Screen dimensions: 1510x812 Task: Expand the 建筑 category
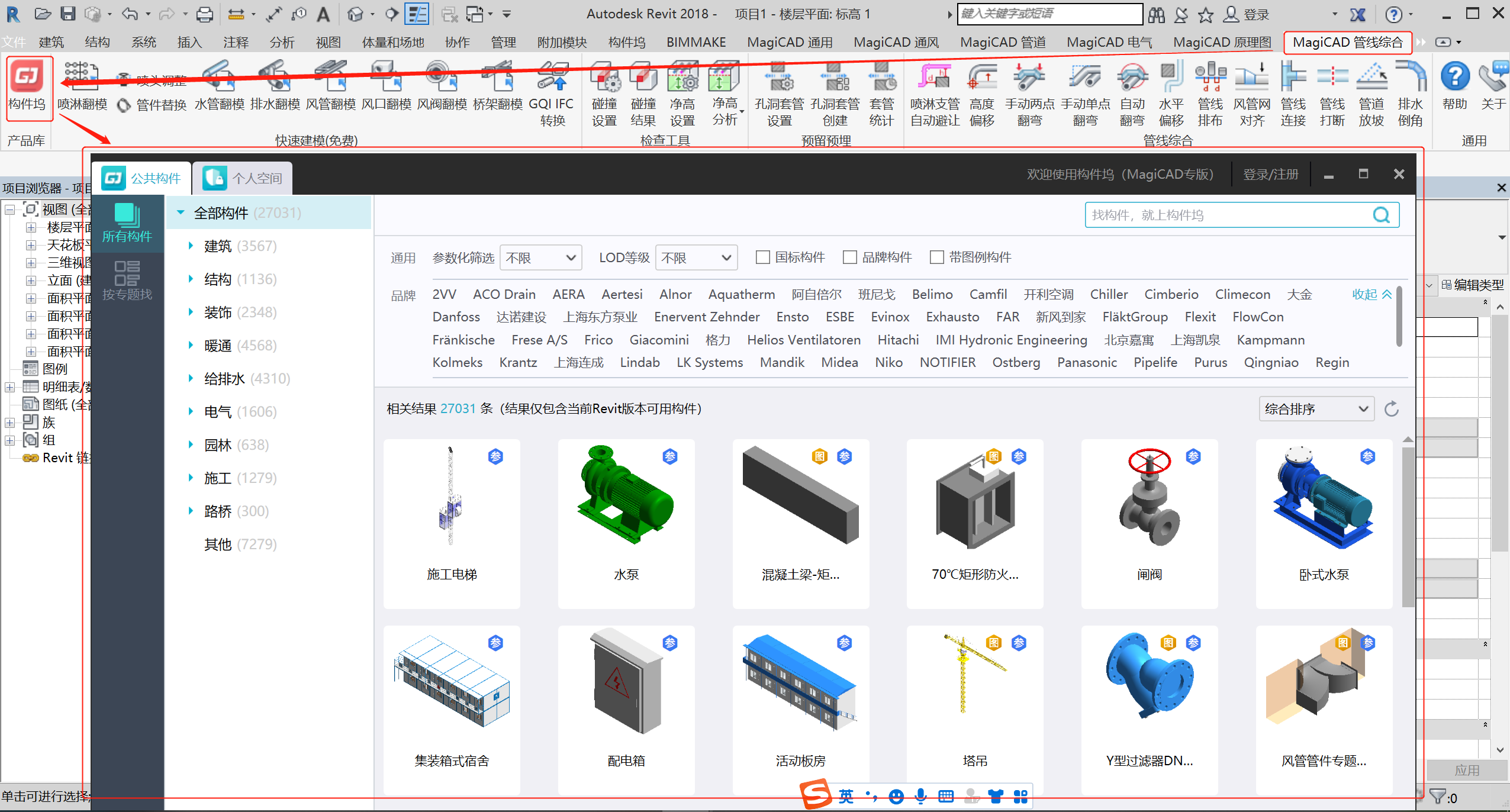tap(191, 246)
